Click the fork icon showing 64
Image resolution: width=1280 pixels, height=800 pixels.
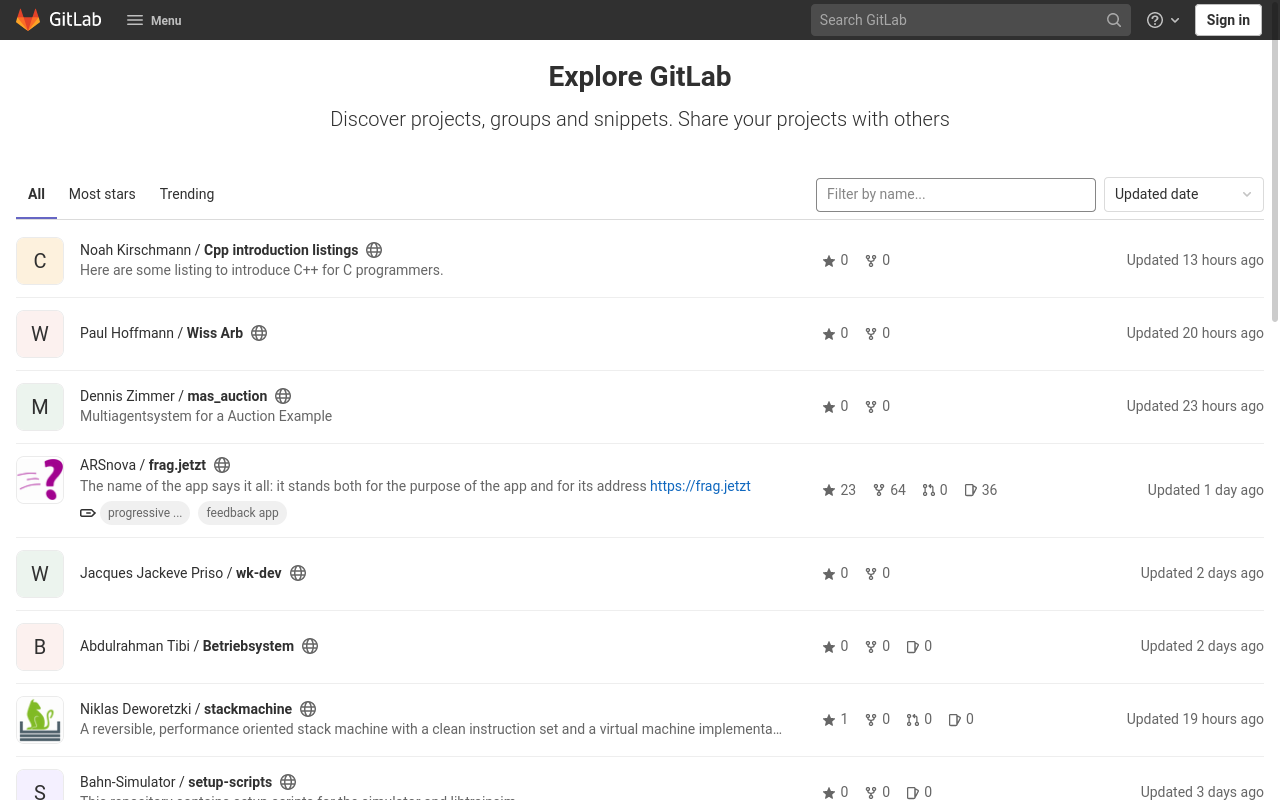[x=879, y=490]
